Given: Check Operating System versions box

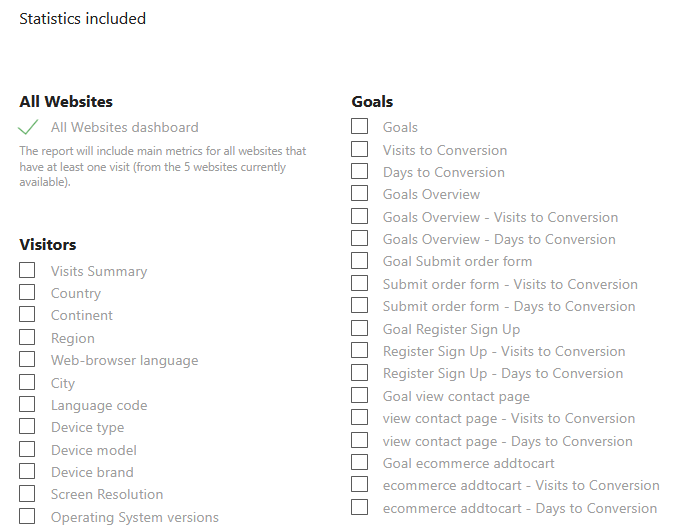Looking at the screenshot, I should [28, 517].
